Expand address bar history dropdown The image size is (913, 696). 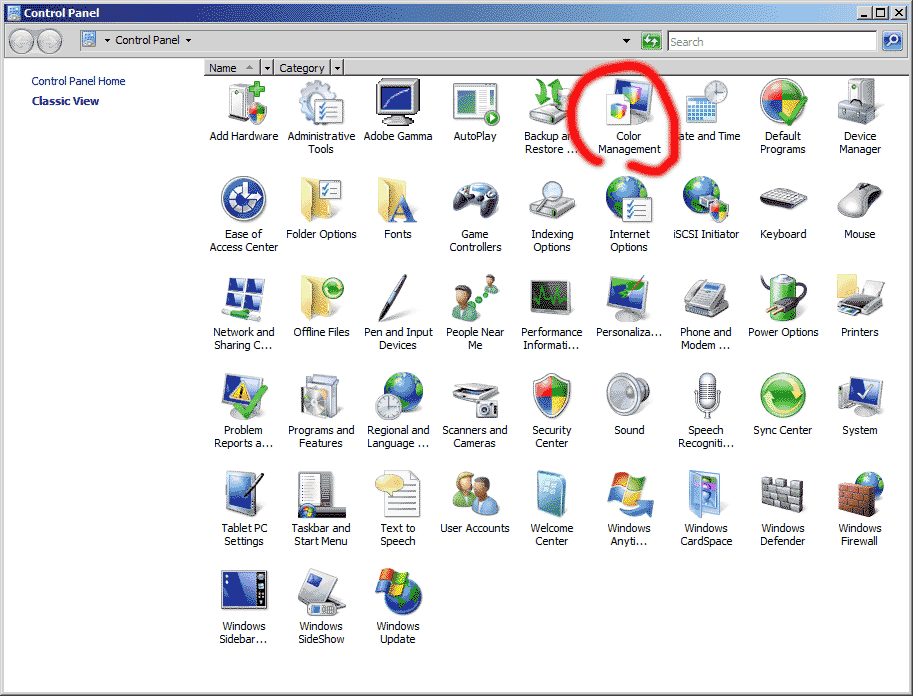point(626,41)
